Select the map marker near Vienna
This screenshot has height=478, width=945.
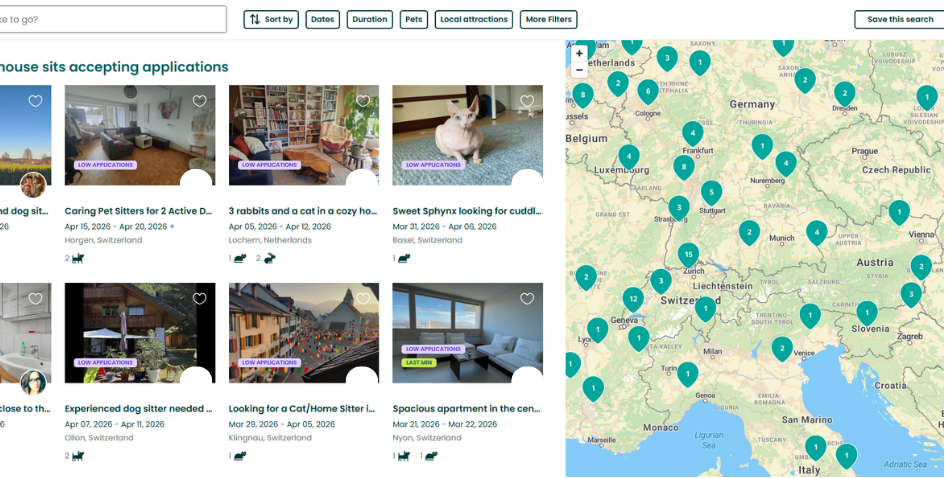pos(899,211)
